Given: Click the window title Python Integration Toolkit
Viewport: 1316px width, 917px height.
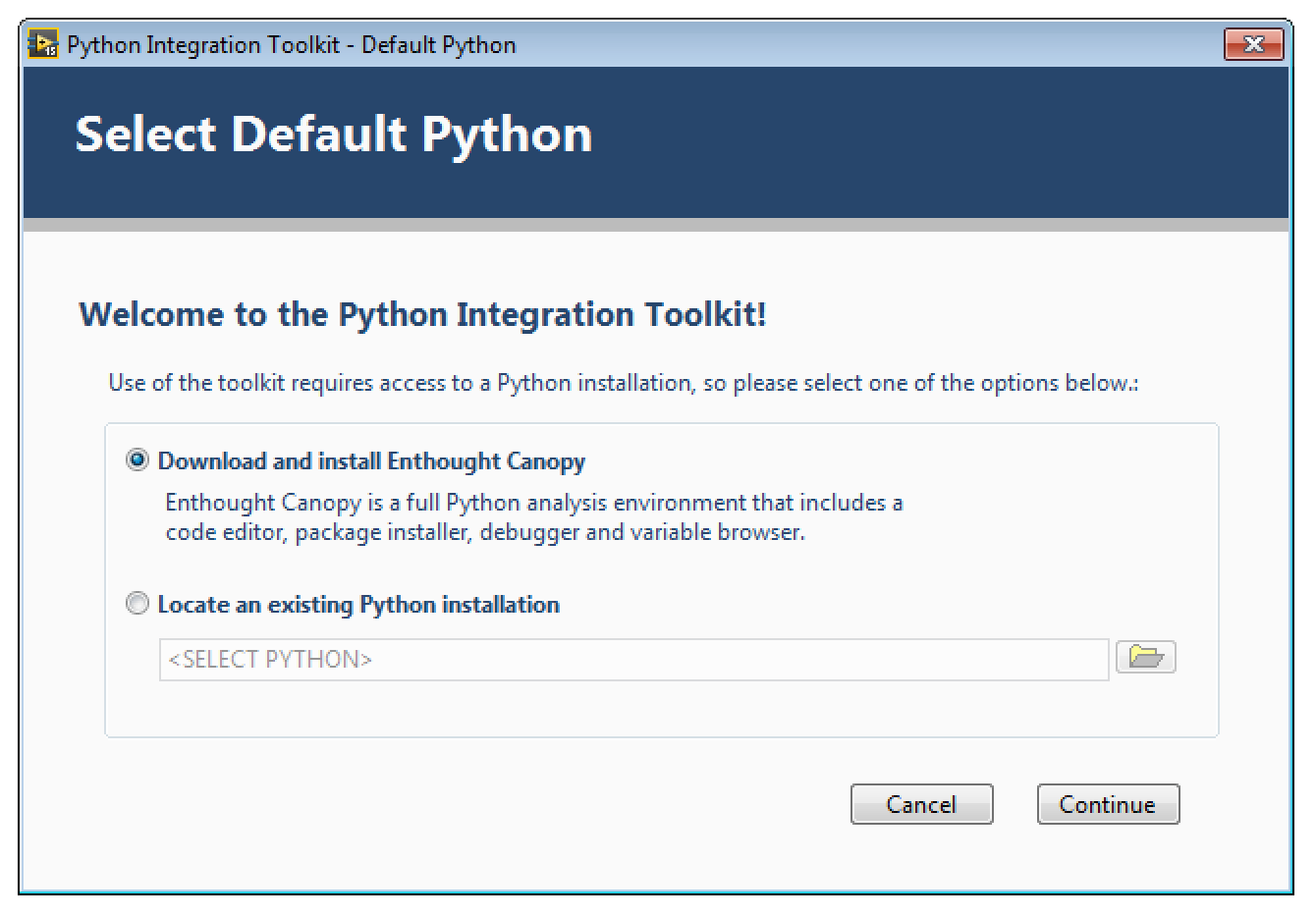Looking at the screenshot, I should (x=292, y=45).
